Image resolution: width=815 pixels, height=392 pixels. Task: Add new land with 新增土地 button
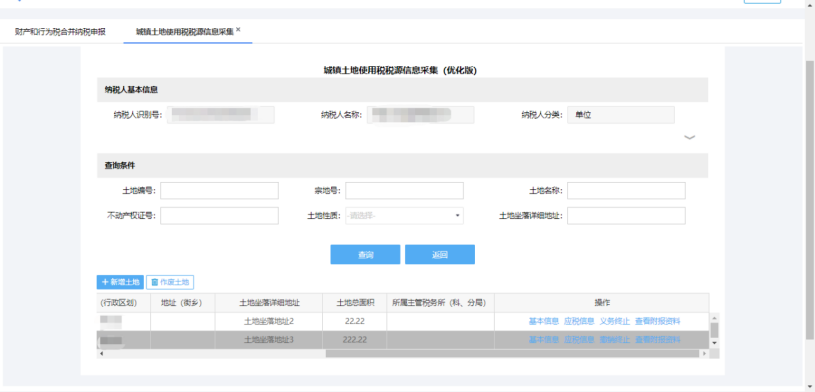[x=120, y=282]
